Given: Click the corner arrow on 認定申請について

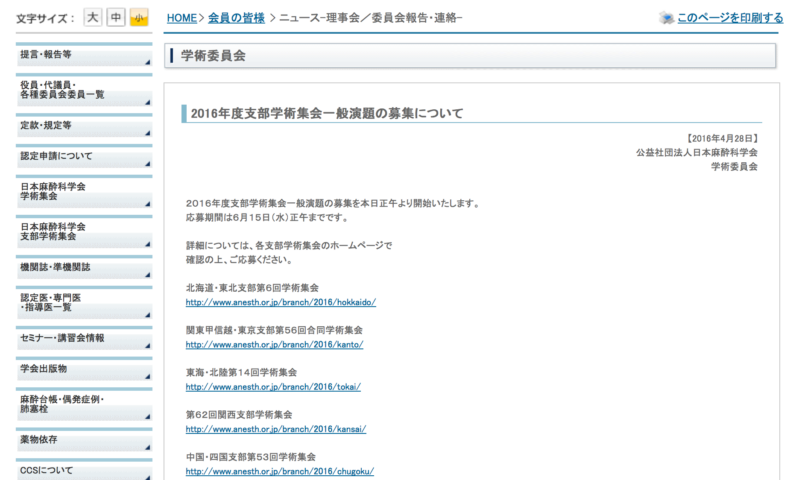Looking at the screenshot, I should pyautogui.click(x=148, y=164).
